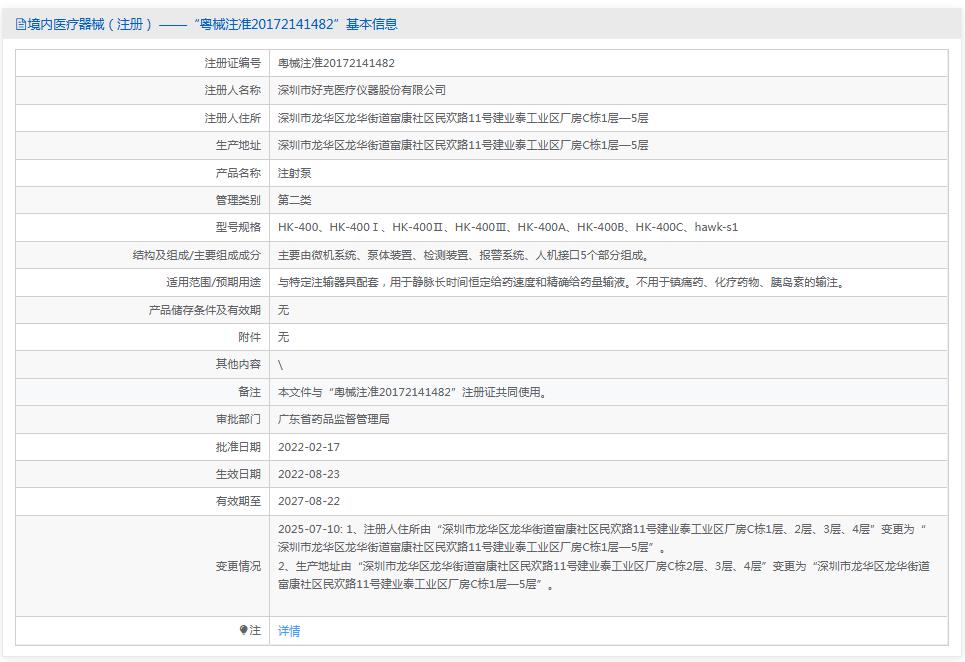Click the 生产地址 address value
965x662 pixels.
[x=463, y=145]
